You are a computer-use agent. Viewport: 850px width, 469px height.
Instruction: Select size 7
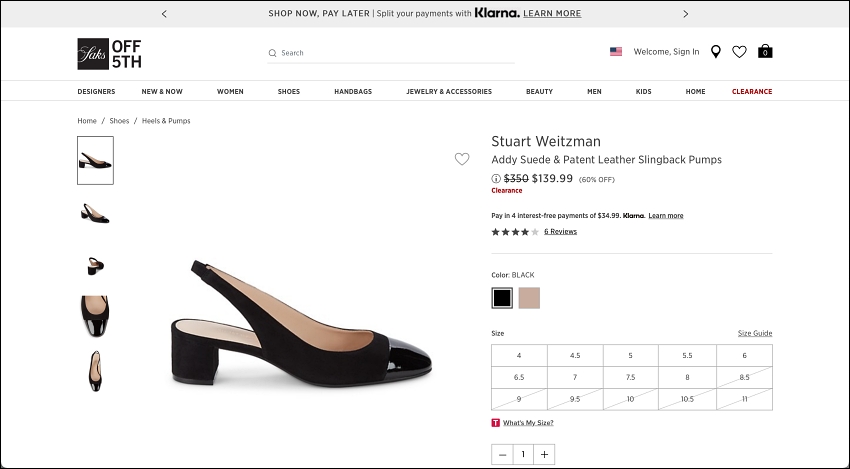coord(575,377)
